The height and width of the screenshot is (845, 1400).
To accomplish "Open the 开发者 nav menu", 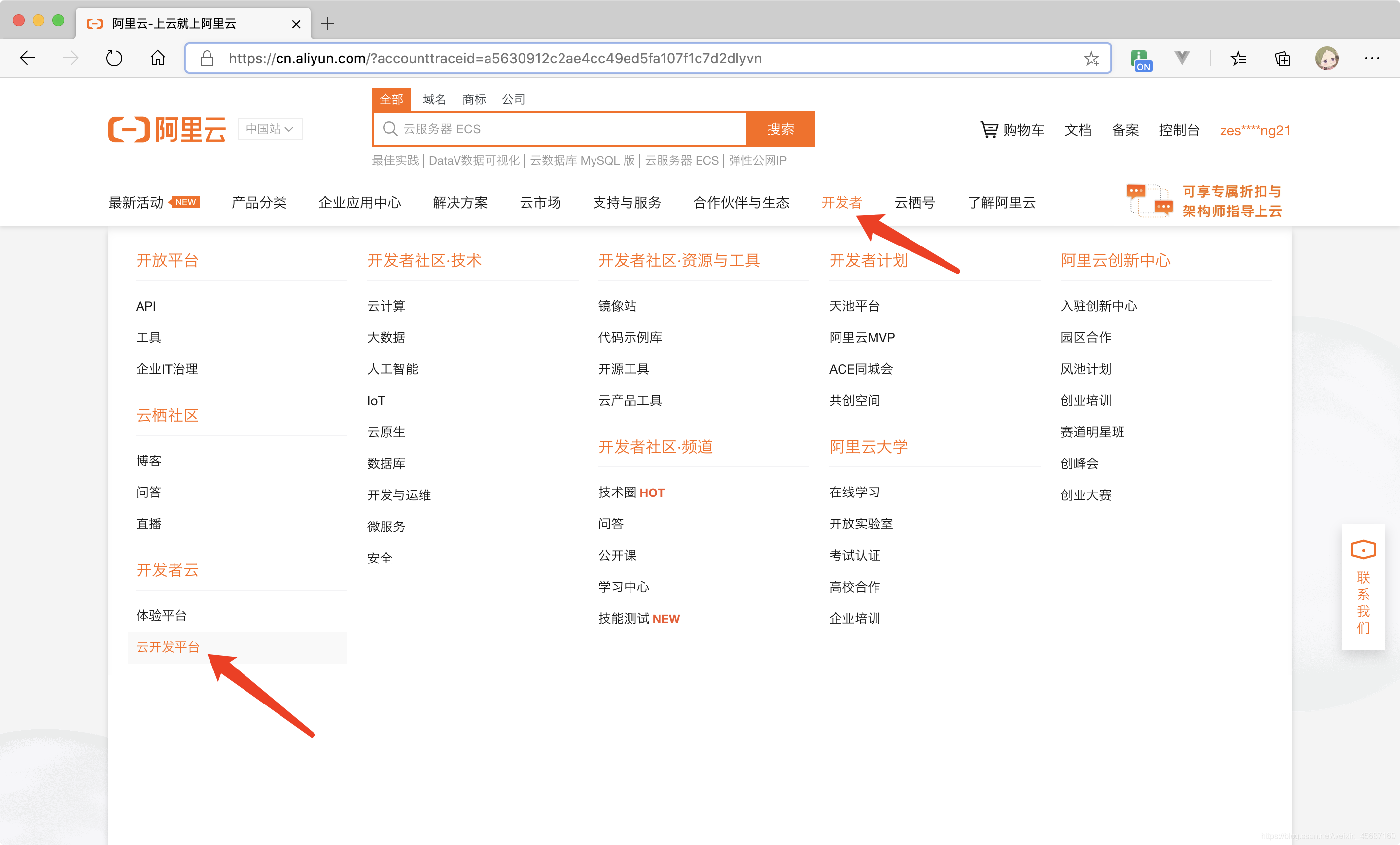I will (x=841, y=202).
